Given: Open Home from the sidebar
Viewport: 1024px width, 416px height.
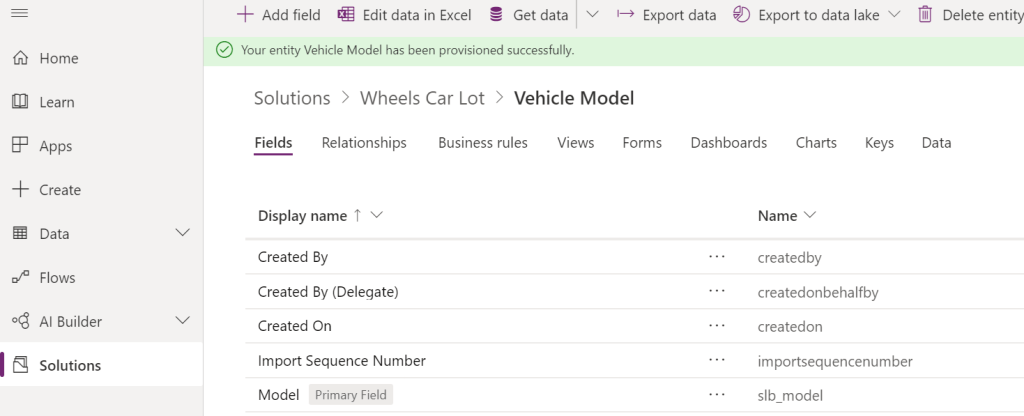Looking at the screenshot, I should coord(56,58).
